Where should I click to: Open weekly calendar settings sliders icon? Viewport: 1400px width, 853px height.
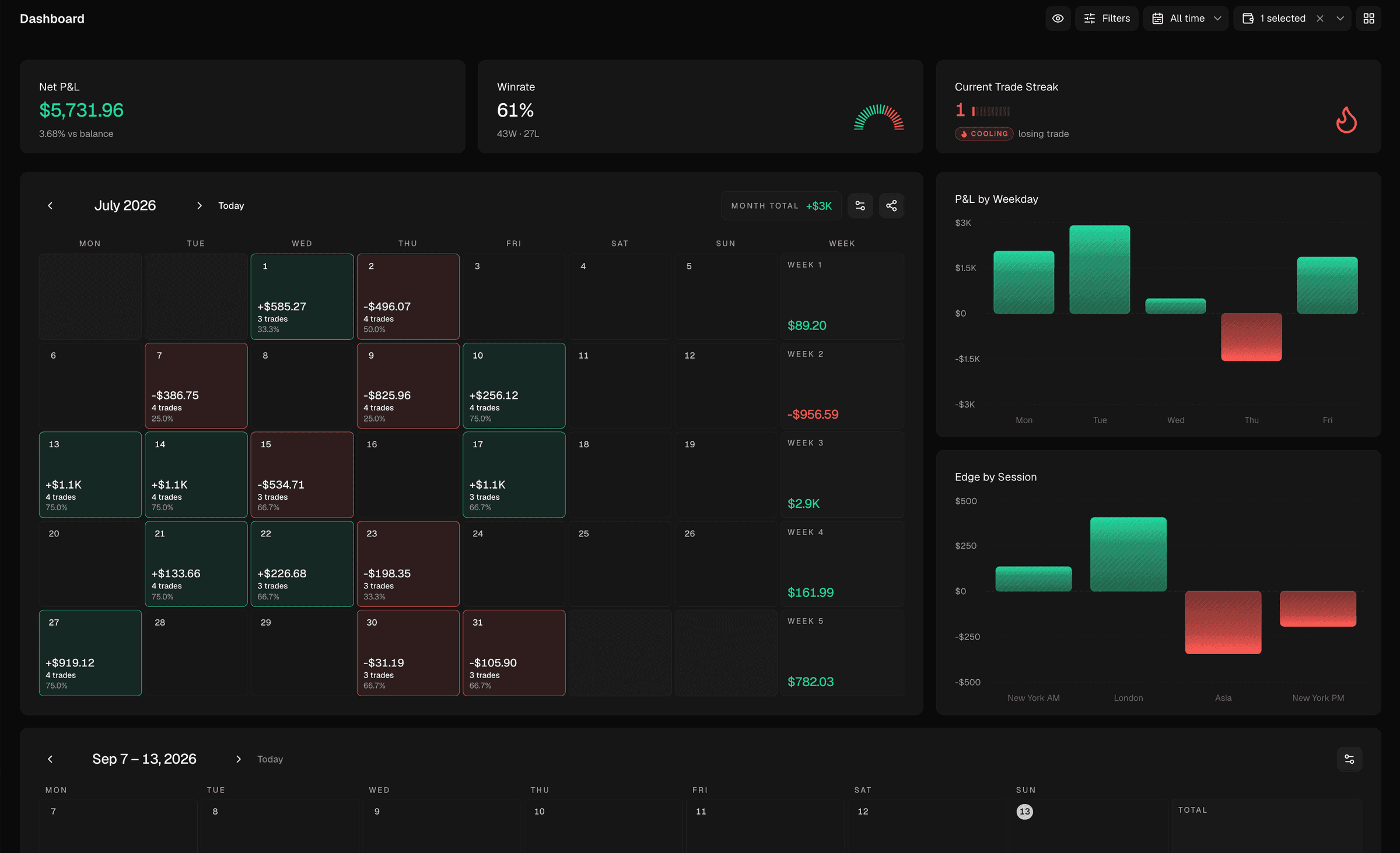click(1349, 759)
